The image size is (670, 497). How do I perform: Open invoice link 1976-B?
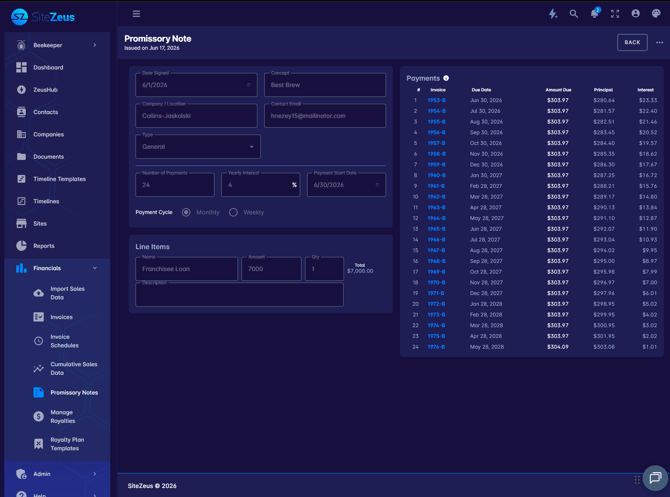(436, 347)
